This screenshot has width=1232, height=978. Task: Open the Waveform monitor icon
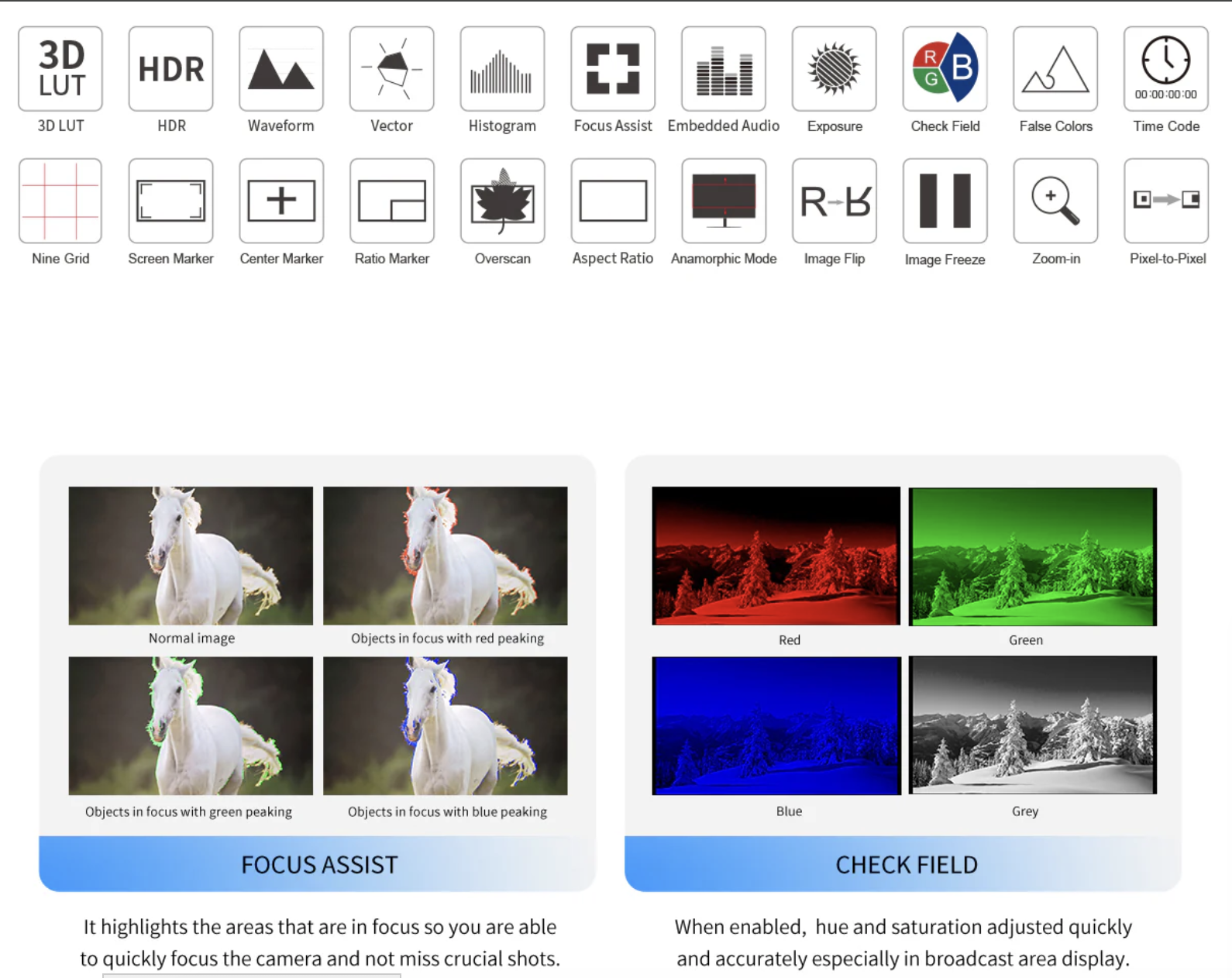281,69
